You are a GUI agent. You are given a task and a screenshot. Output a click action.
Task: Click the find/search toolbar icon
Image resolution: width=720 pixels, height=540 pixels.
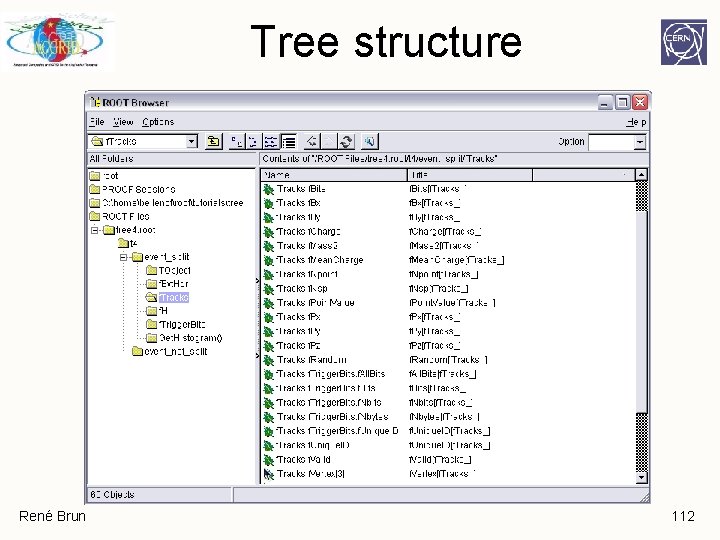tap(370, 141)
